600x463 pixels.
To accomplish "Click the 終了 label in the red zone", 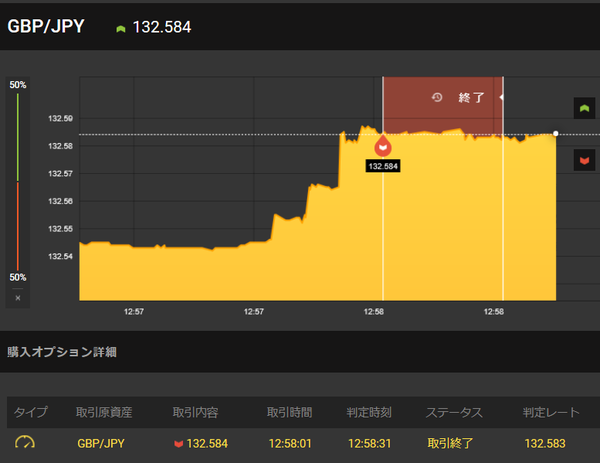I will click(x=471, y=98).
